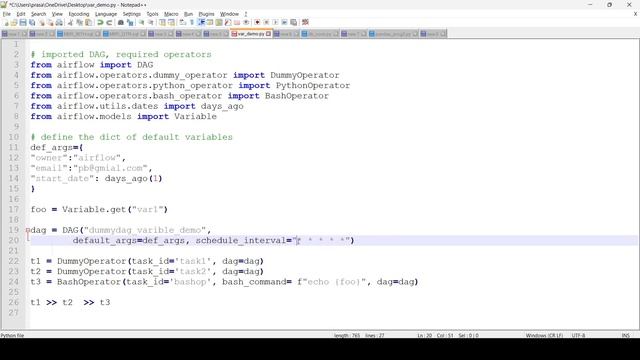The width and height of the screenshot is (640, 360).
Task: Open the Macro menu
Action: 171,14
